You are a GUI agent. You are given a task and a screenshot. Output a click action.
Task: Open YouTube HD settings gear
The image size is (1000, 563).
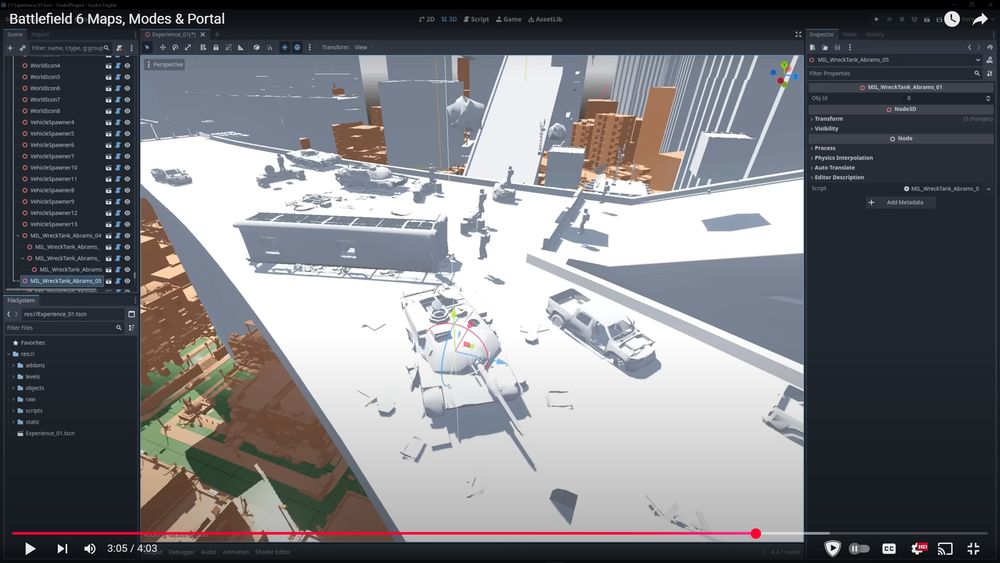918,548
